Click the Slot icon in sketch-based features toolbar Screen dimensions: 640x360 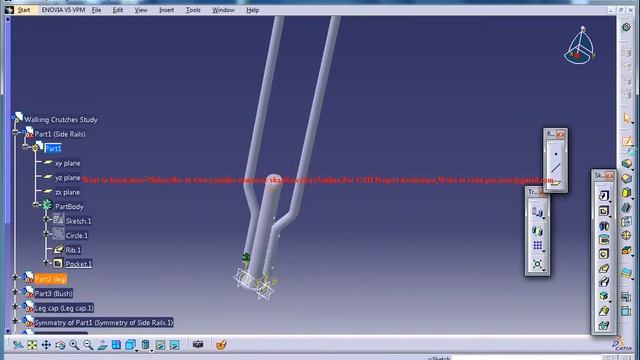[604, 282]
